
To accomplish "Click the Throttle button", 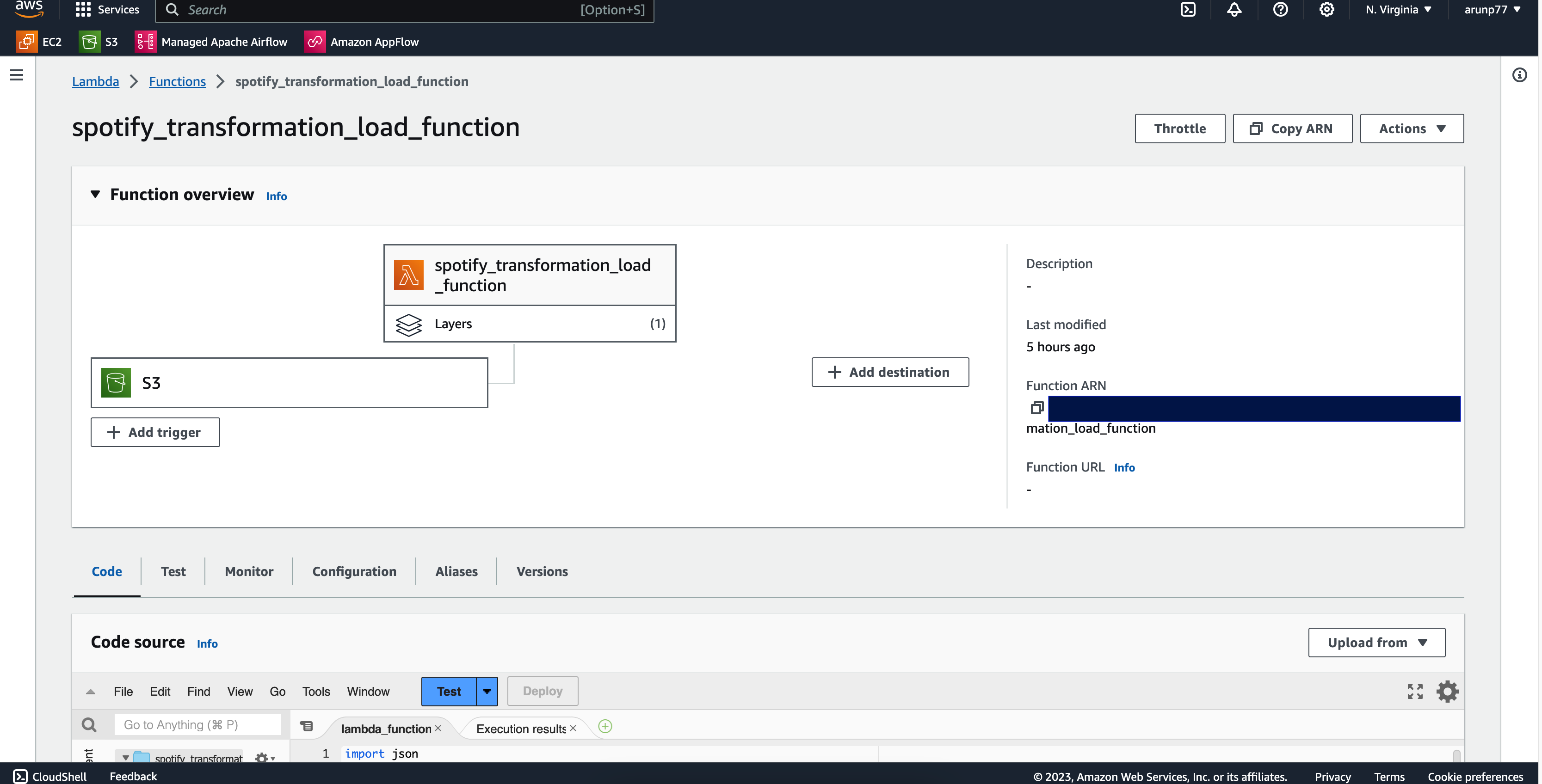I will coord(1180,128).
